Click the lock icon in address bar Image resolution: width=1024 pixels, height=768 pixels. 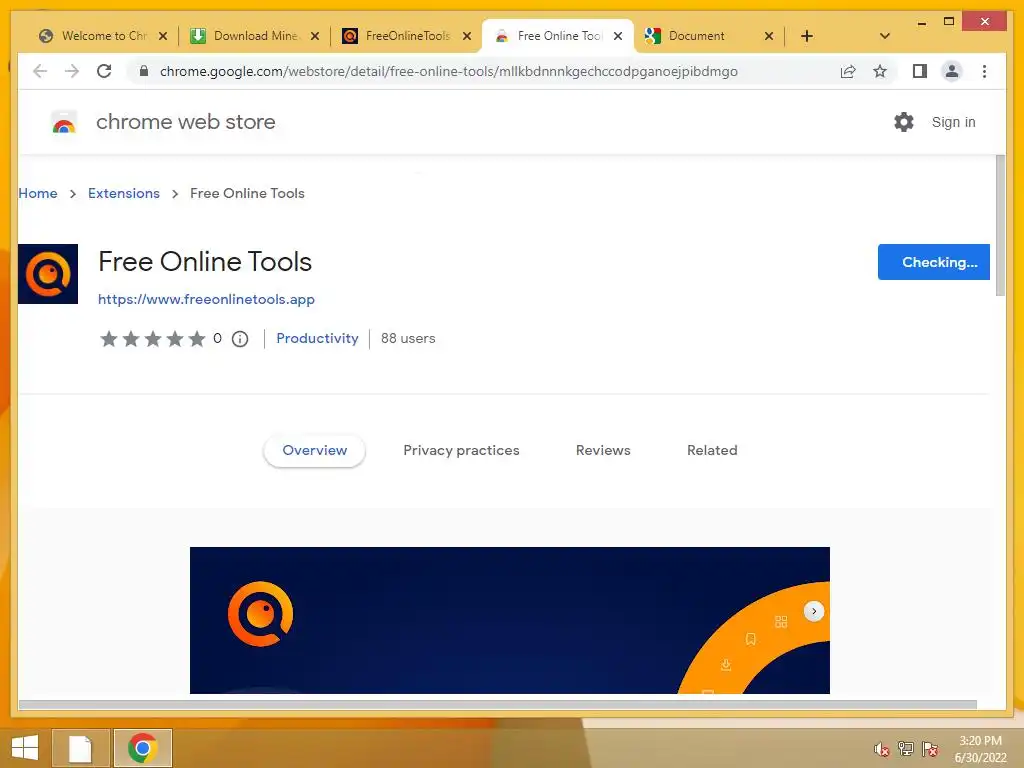[x=144, y=71]
